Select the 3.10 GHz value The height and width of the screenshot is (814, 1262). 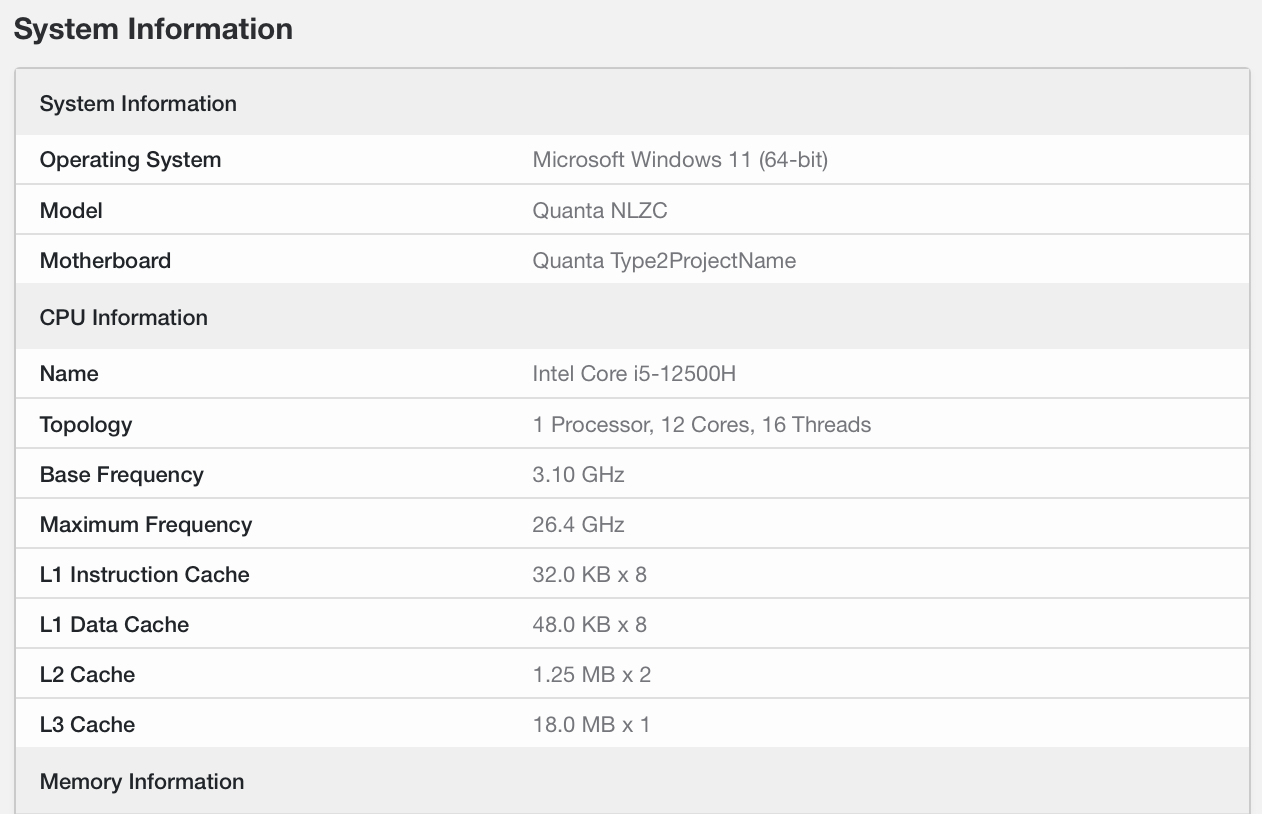tap(578, 474)
